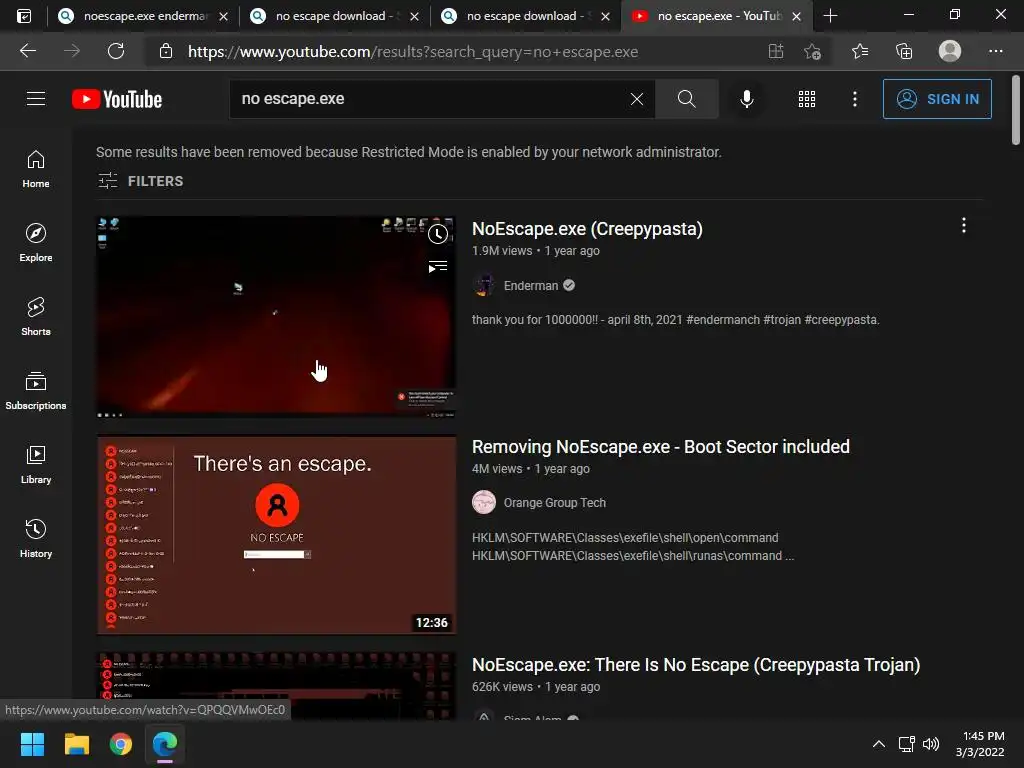Switch to the noescape.exe enderman tab
The width and height of the screenshot is (1024, 768).
(x=143, y=16)
